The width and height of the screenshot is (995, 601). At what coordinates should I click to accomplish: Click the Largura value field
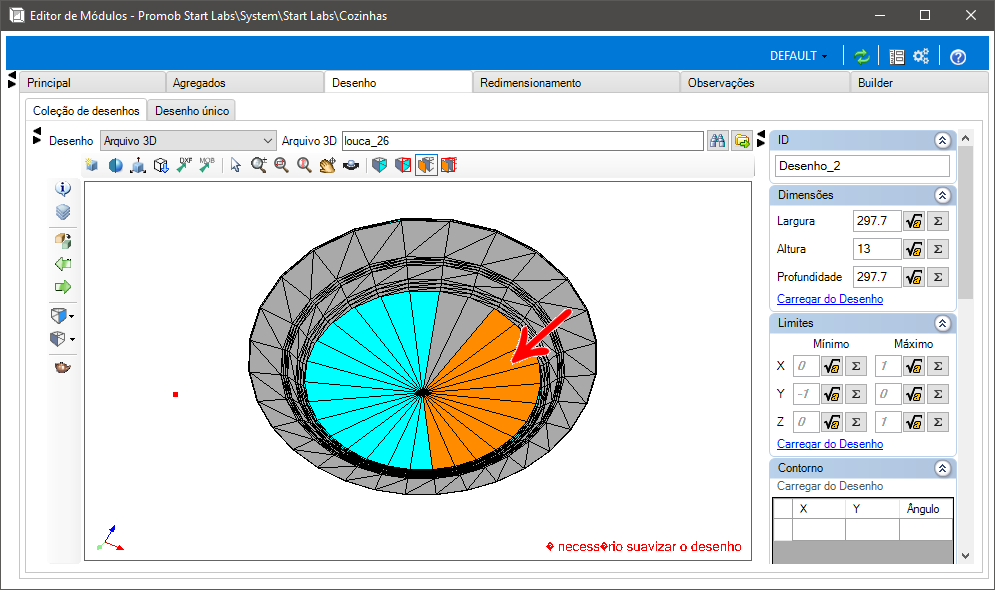click(x=877, y=221)
